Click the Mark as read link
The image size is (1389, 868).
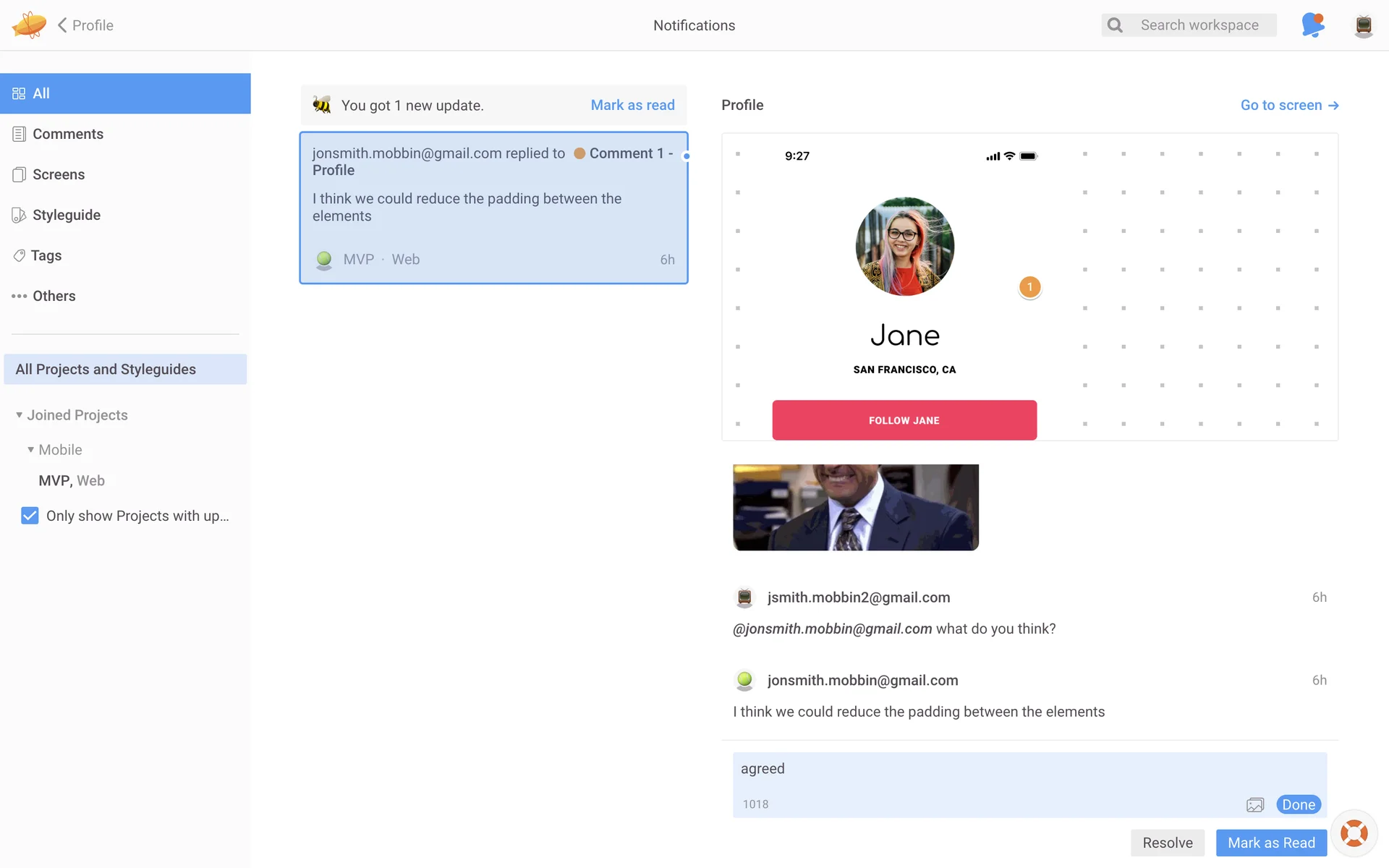(632, 105)
